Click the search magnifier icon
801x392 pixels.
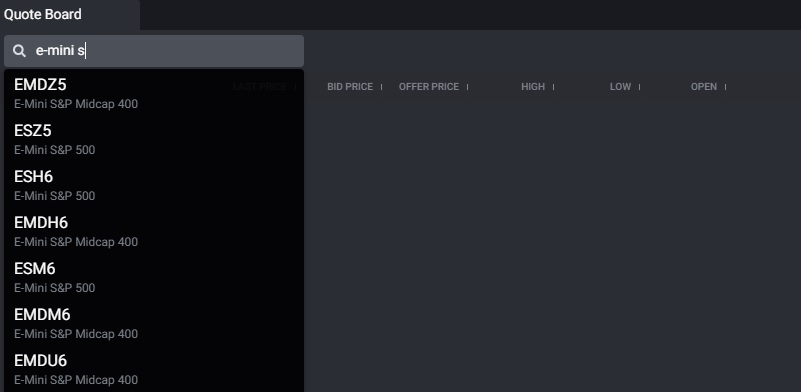[x=19, y=51]
